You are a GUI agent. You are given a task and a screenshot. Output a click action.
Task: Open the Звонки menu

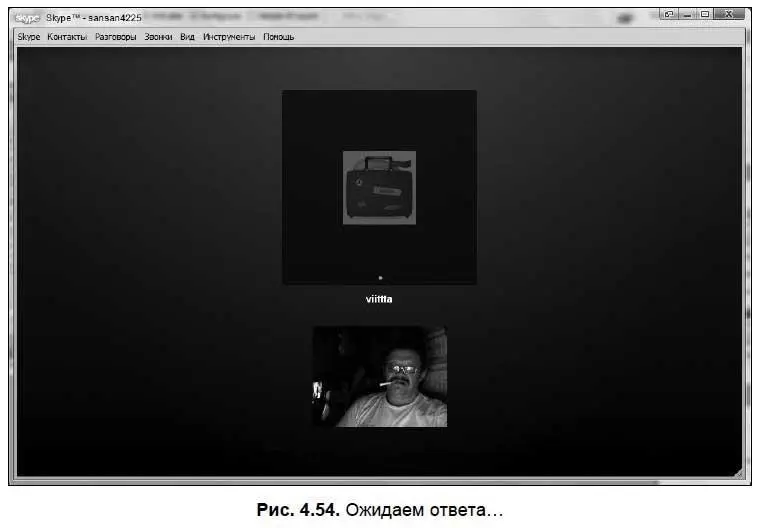click(x=158, y=37)
